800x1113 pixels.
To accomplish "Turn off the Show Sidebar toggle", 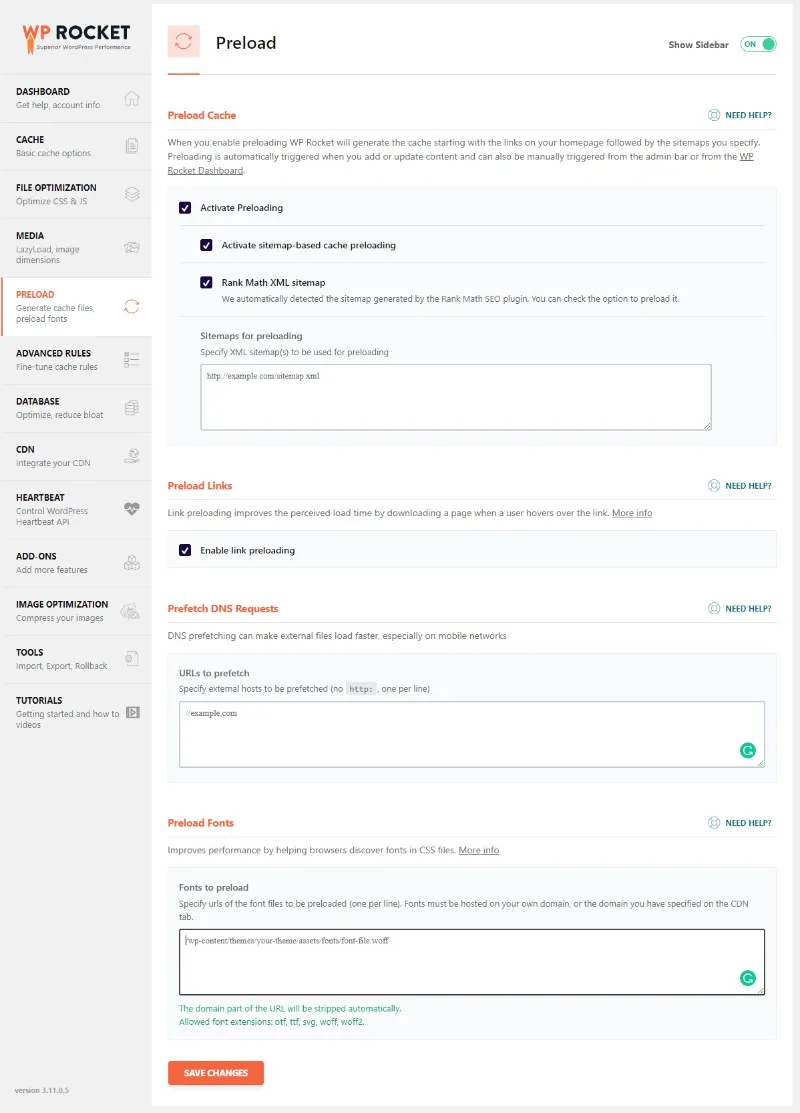I will (757, 44).
